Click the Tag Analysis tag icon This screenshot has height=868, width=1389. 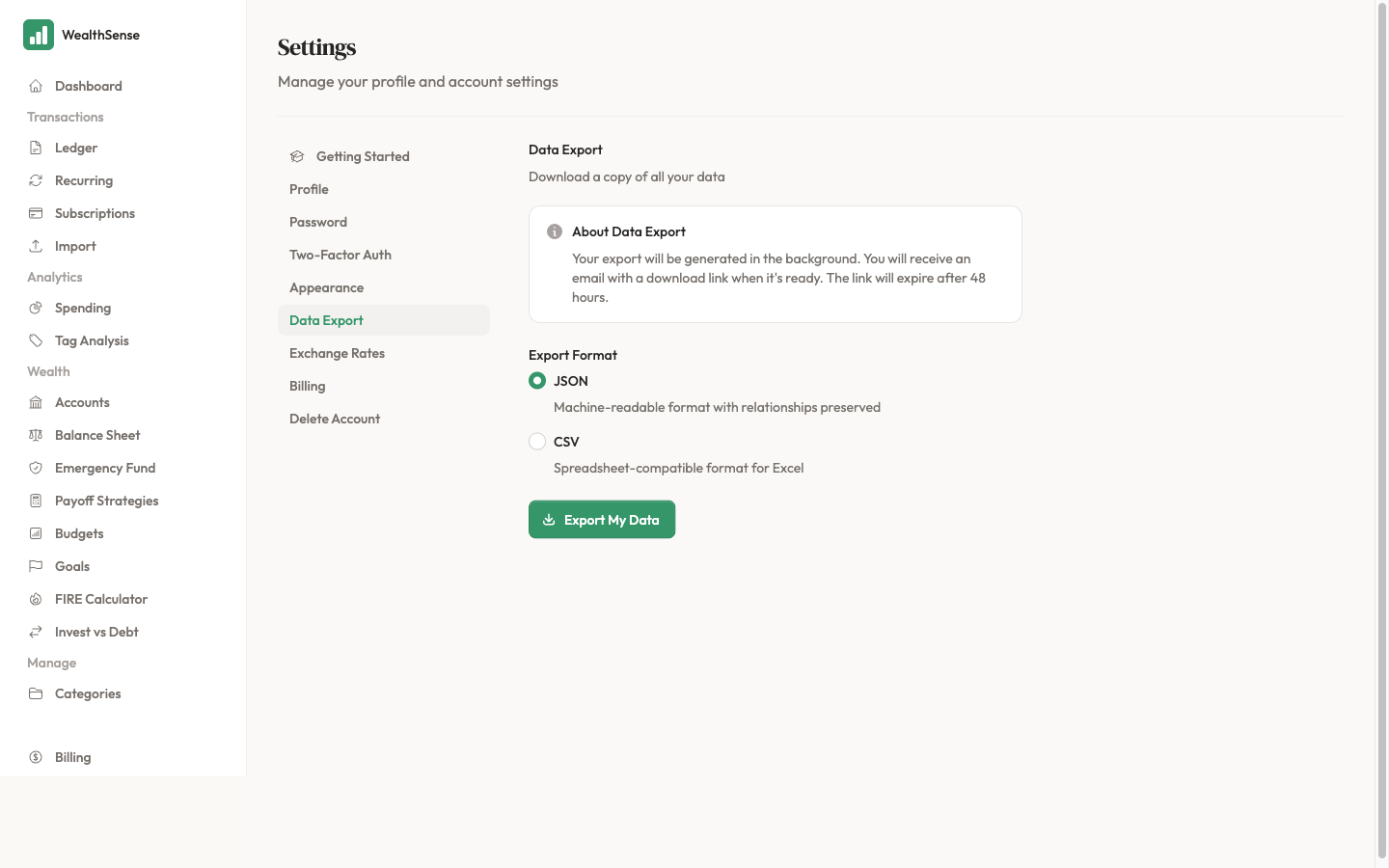tap(36, 340)
